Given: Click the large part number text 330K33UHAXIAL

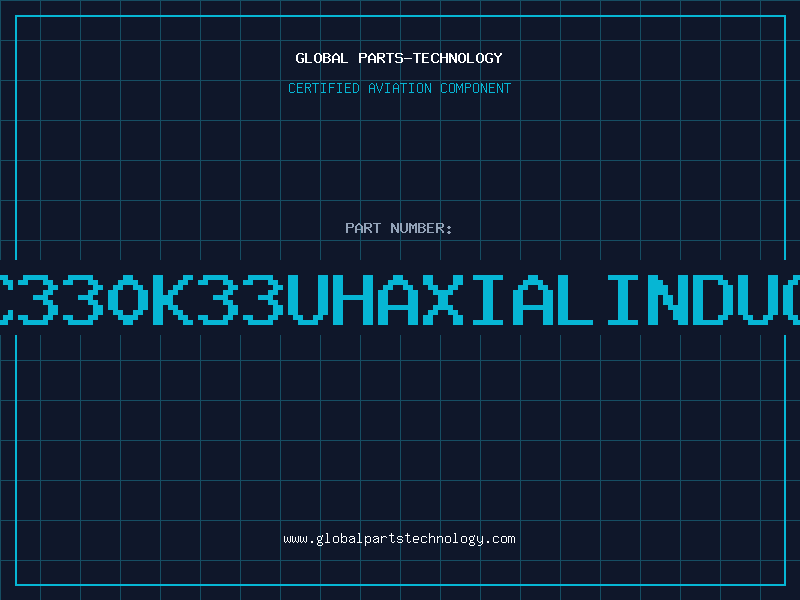Looking at the screenshot, I should [306, 299].
